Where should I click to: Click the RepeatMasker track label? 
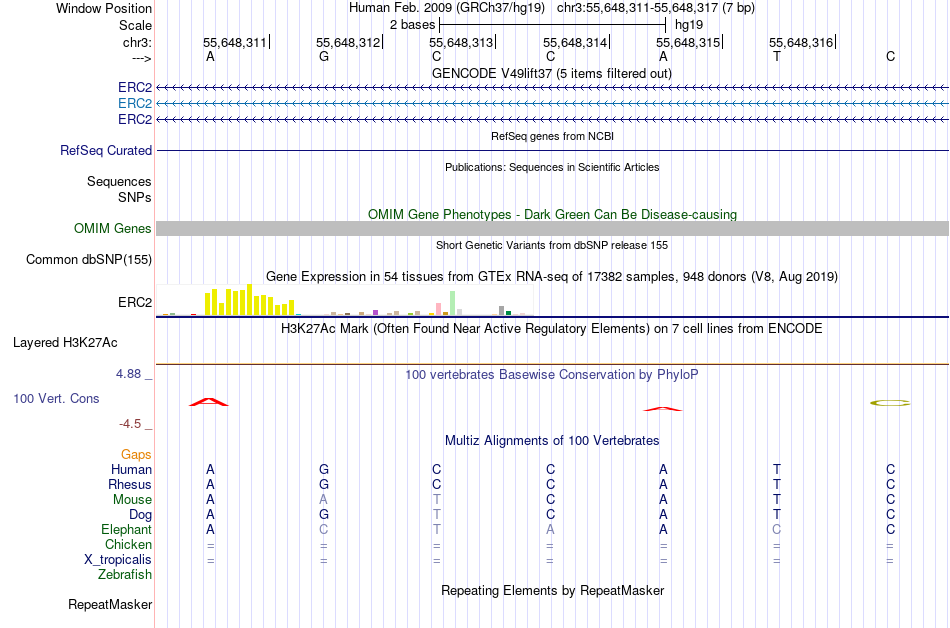pyautogui.click(x=110, y=604)
